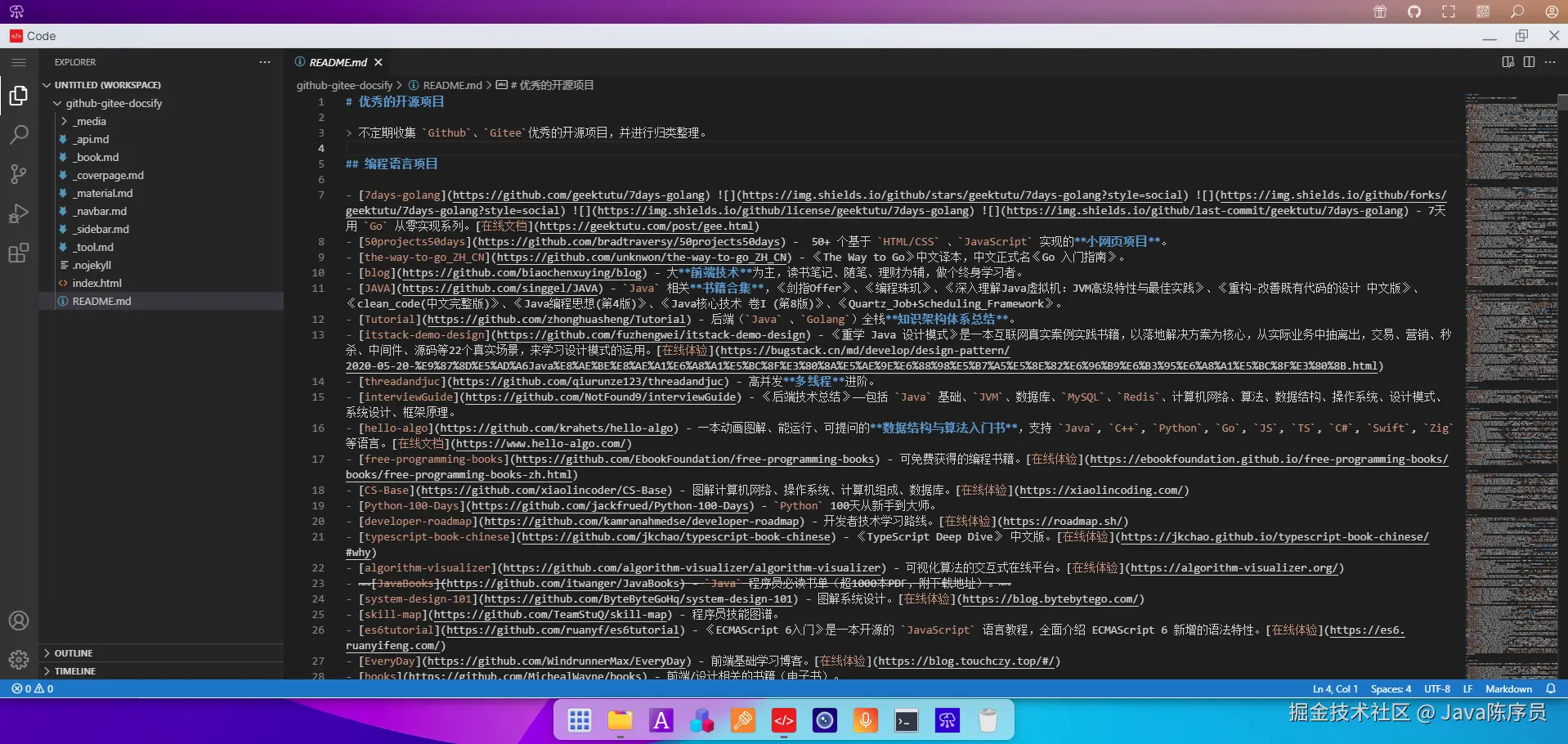The height and width of the screenshot is (744, 1568).
Task: Open the Extensions view
Action: coord(19,253)
